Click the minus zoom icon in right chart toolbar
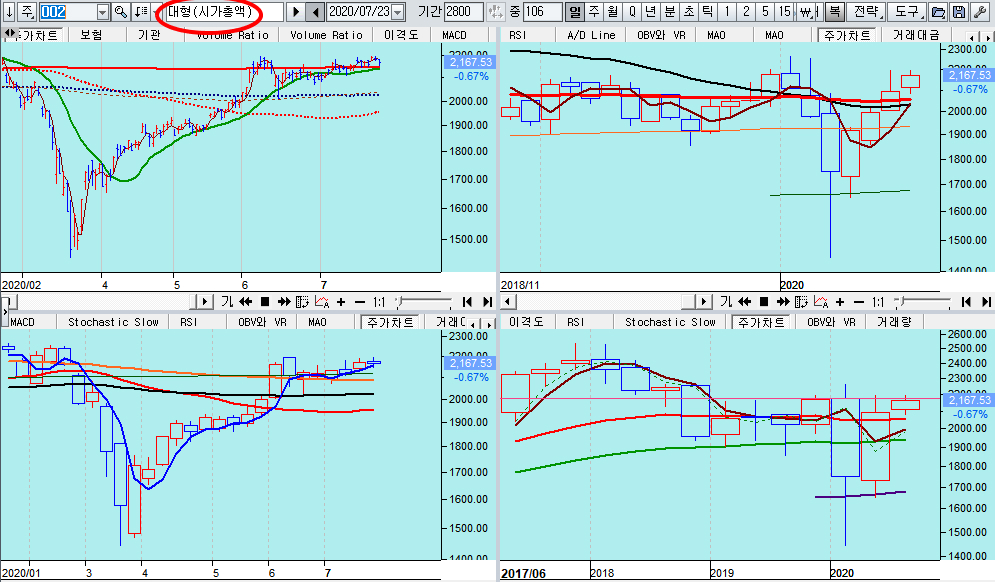The image size is (995, 582). (x=859, y=301)
